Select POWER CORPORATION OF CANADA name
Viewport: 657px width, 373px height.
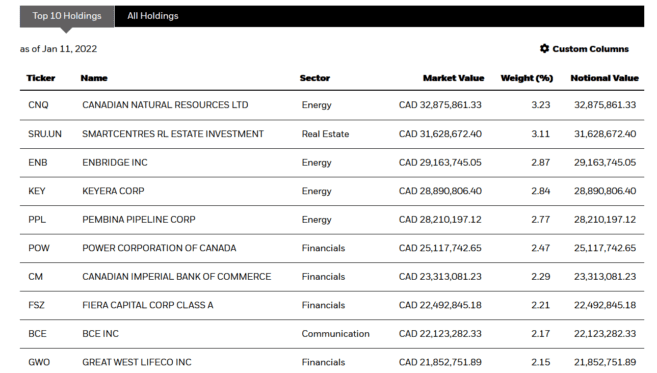pos(159,248)
